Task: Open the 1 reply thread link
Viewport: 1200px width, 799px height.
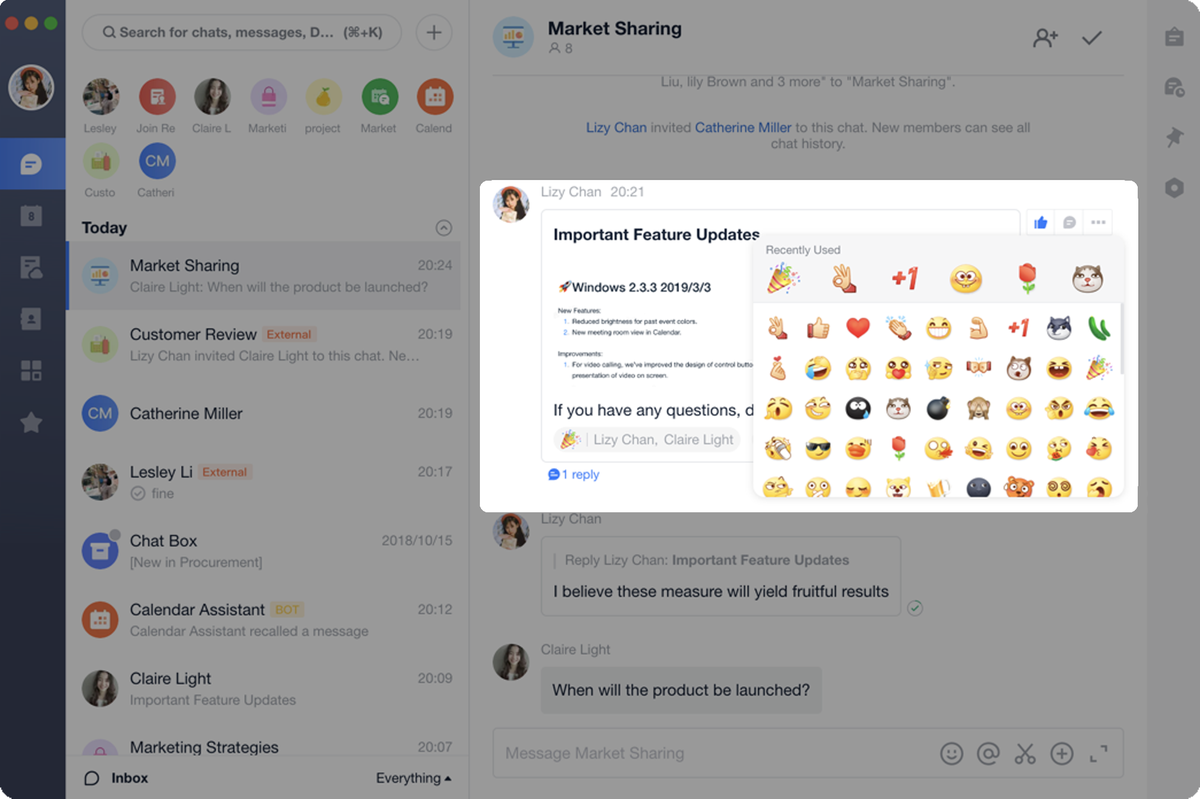Action: click(574, 475)
